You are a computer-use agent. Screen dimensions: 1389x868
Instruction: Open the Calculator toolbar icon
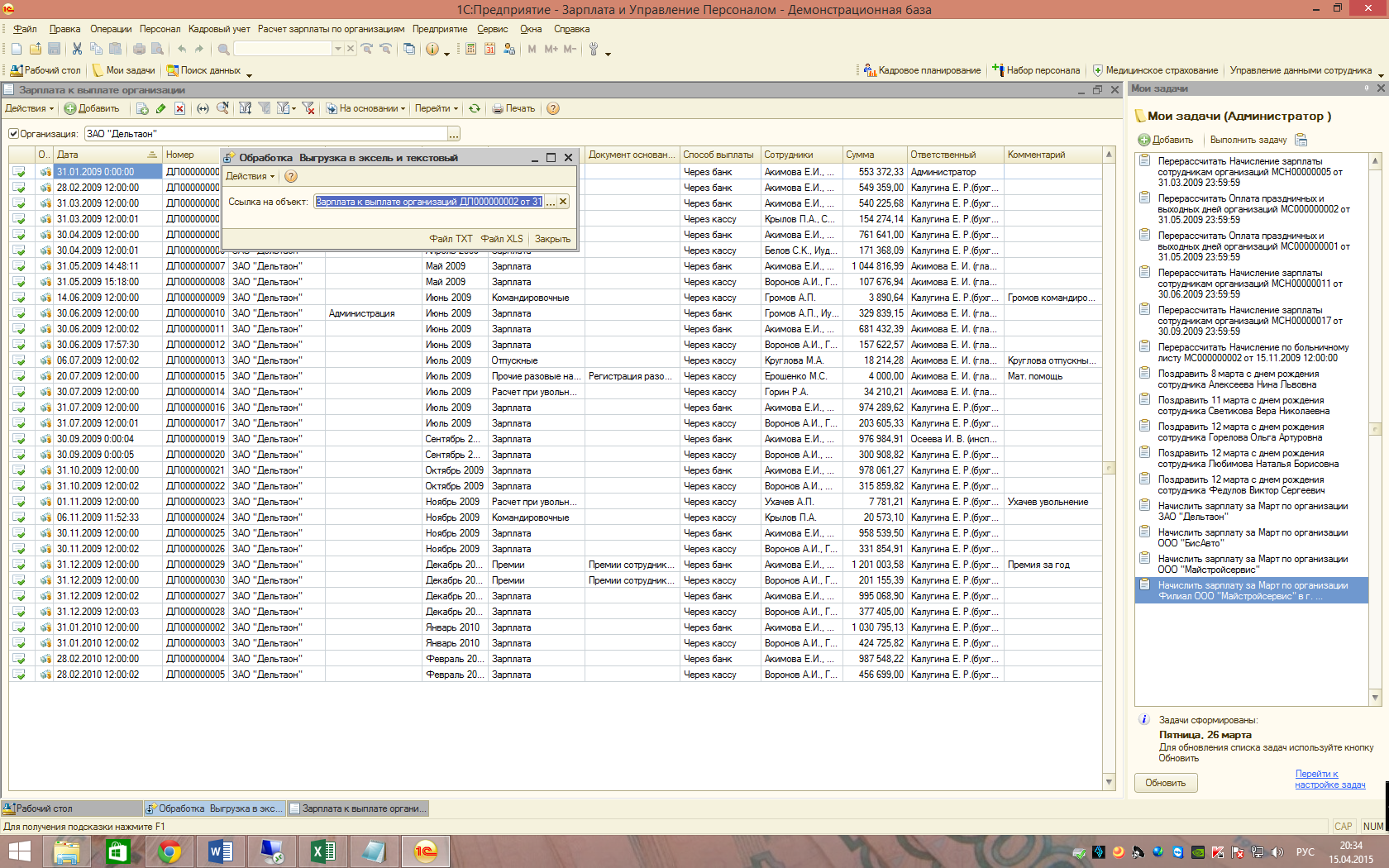point(470,49)
